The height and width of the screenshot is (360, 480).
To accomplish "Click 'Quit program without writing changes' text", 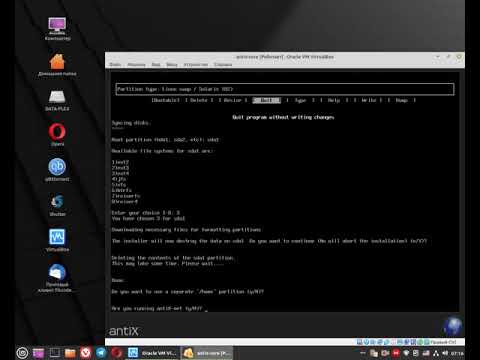I will pyautogui.click(x=283, y=117).
